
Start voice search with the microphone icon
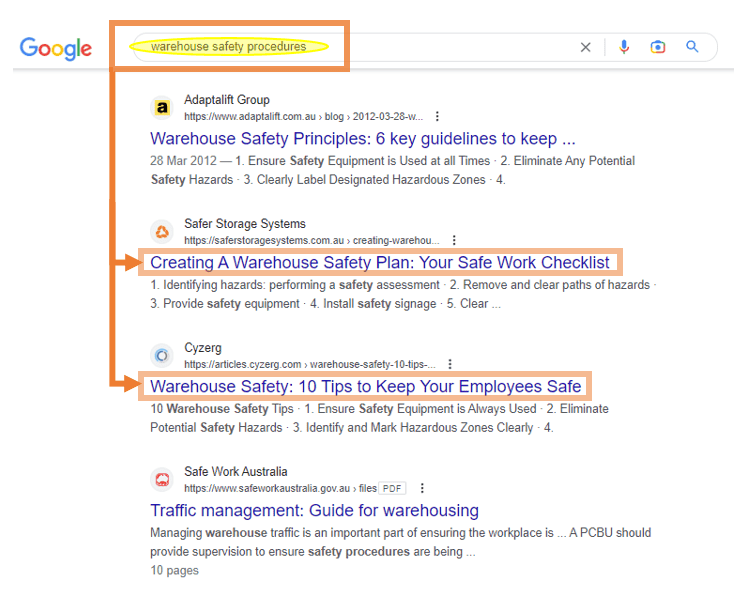624,47
